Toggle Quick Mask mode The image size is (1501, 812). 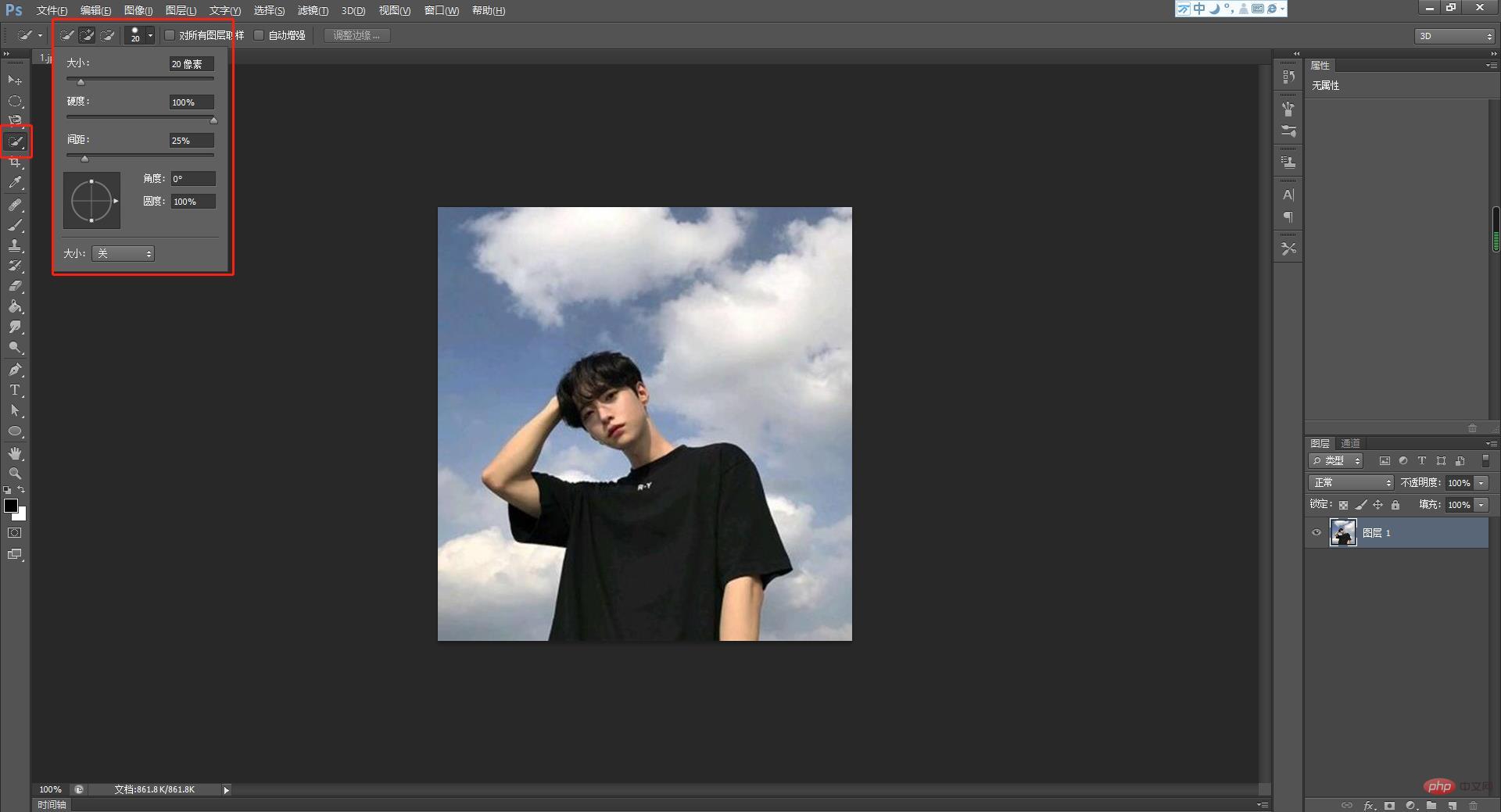15,533
